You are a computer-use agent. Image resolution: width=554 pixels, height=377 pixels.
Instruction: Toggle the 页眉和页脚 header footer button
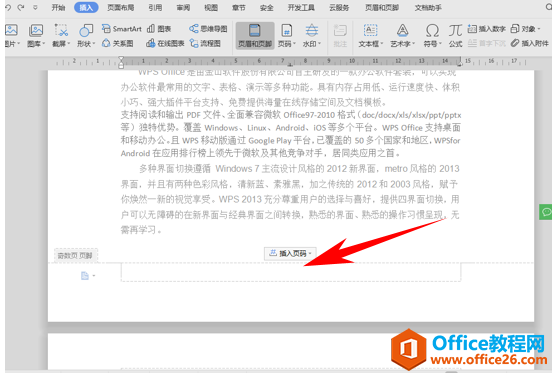[x=255, y=35]
